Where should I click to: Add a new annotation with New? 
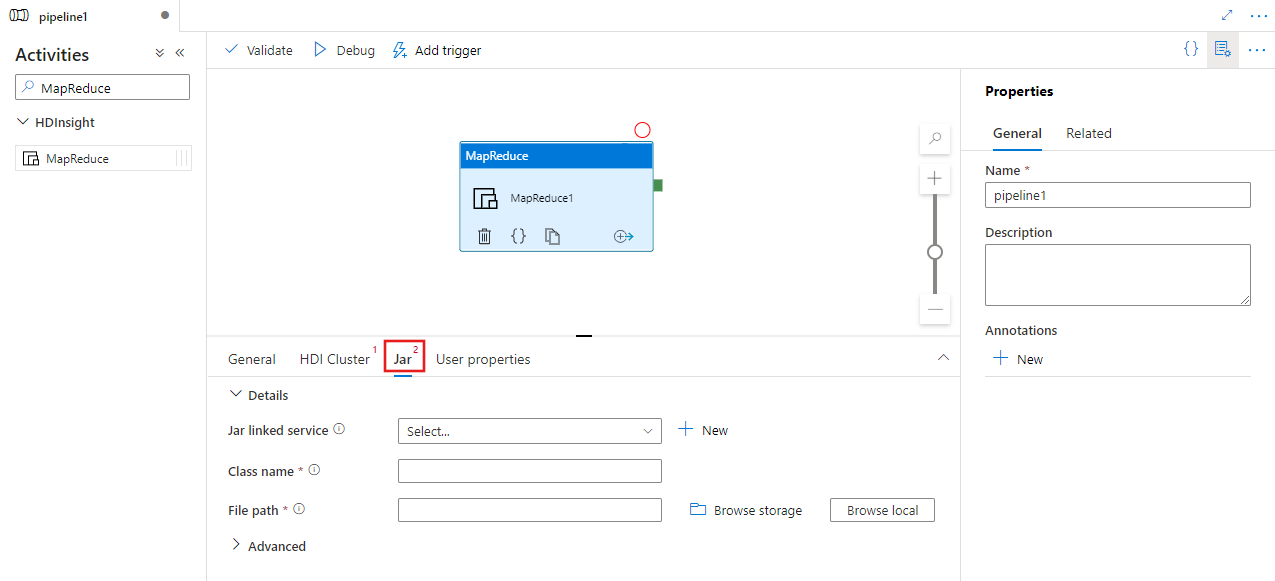[1018, 359]
